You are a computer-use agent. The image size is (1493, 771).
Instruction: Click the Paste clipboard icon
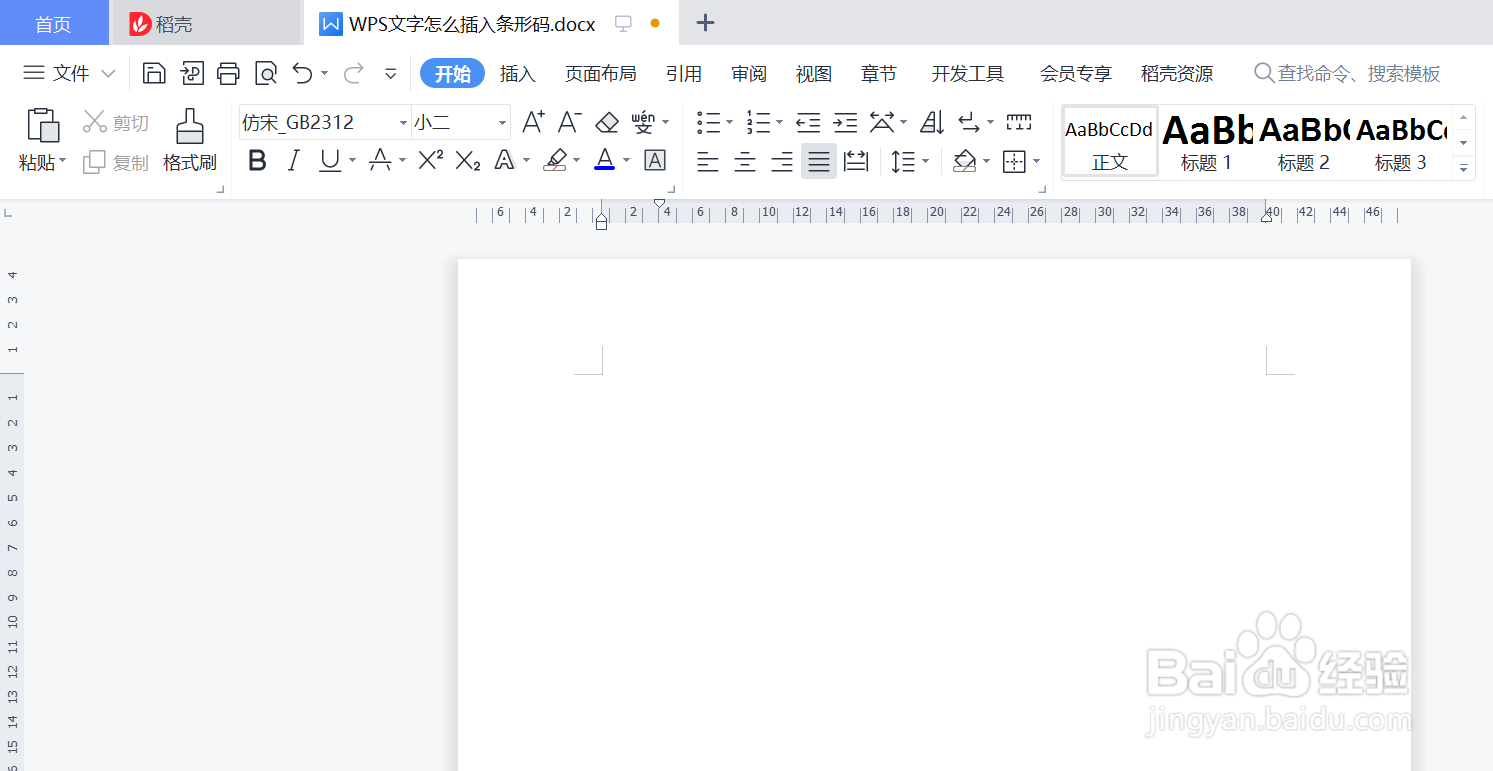(x=43, y=125)
